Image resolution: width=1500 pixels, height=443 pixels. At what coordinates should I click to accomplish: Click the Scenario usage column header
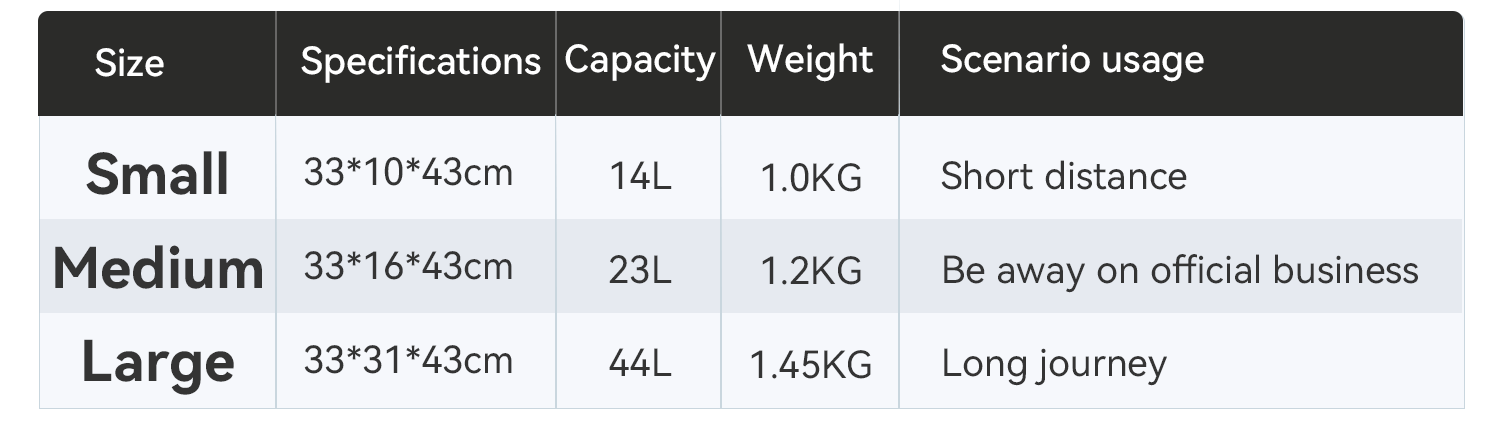[x=1072, y=60]
